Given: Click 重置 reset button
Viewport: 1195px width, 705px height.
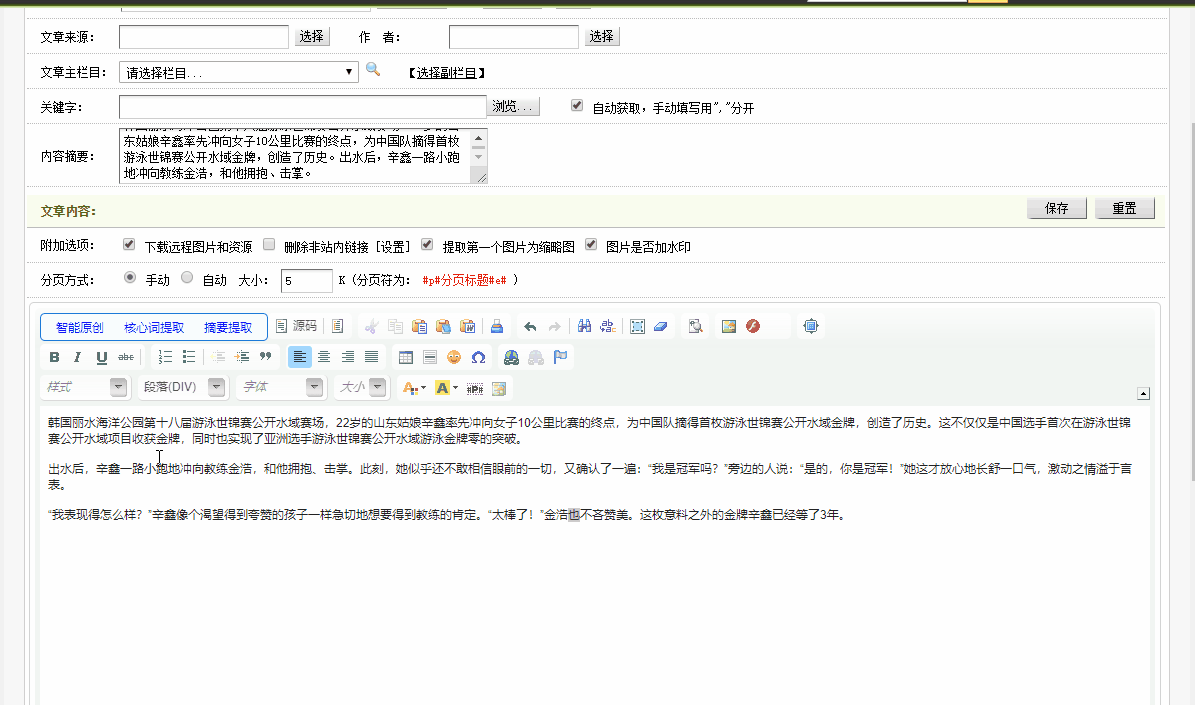Looking at the screenshot, I should coord(1124,208).
